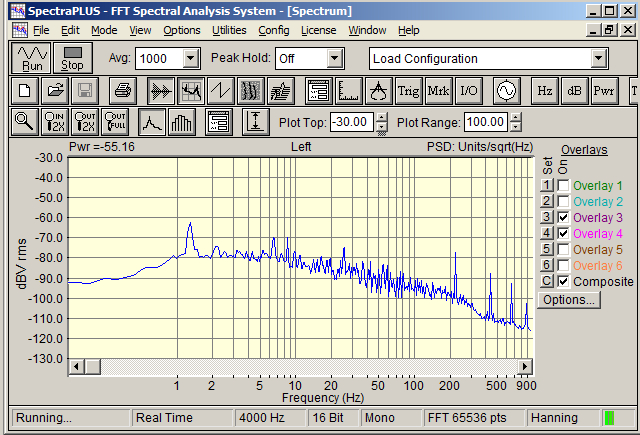This screenshot has height=435, width=640.
Task: Click the vertical autoscale icon
Action: click(x=256, y=122)
